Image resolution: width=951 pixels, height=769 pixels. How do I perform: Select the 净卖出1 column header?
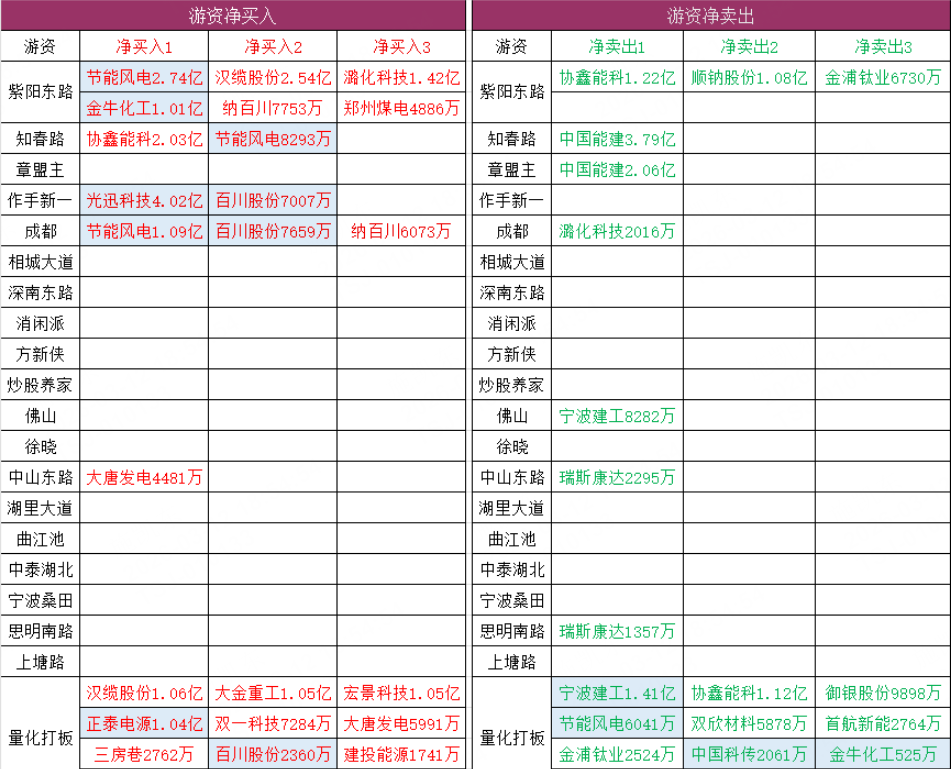[x=617, y=47]
